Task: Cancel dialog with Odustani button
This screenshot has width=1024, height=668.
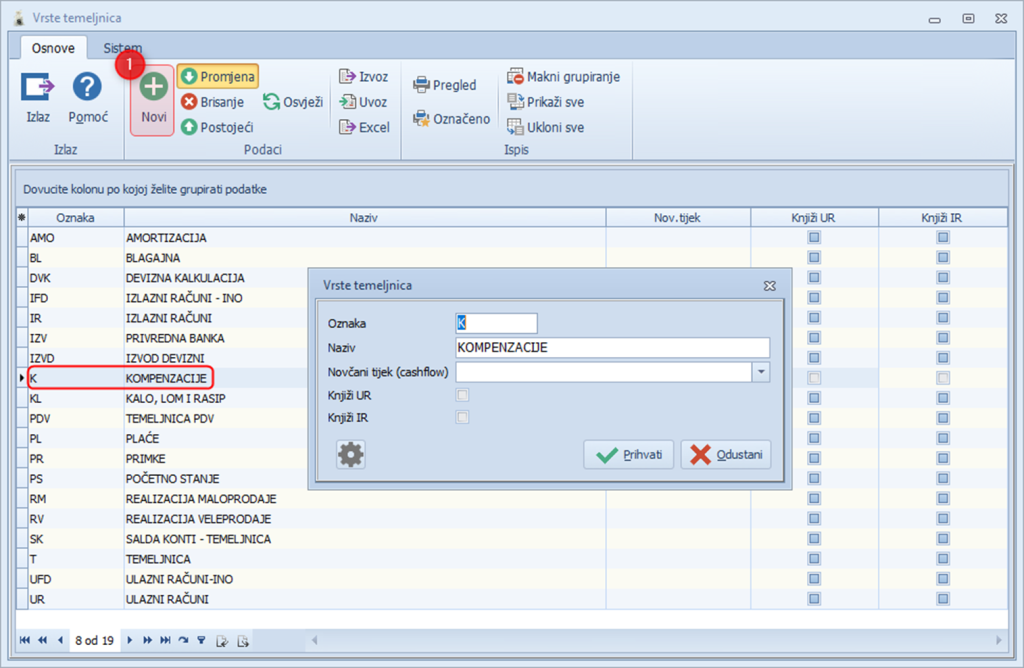Action: click(x=726, y=455)
